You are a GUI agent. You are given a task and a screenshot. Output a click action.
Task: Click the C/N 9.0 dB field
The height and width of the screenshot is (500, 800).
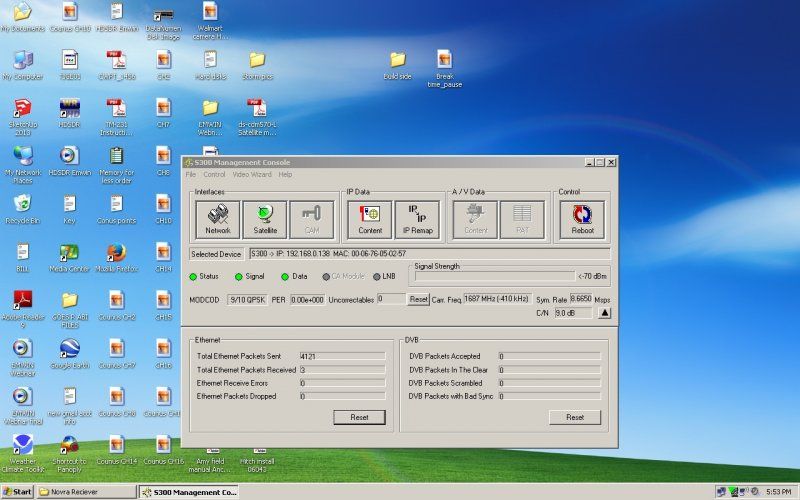[573, 313]
